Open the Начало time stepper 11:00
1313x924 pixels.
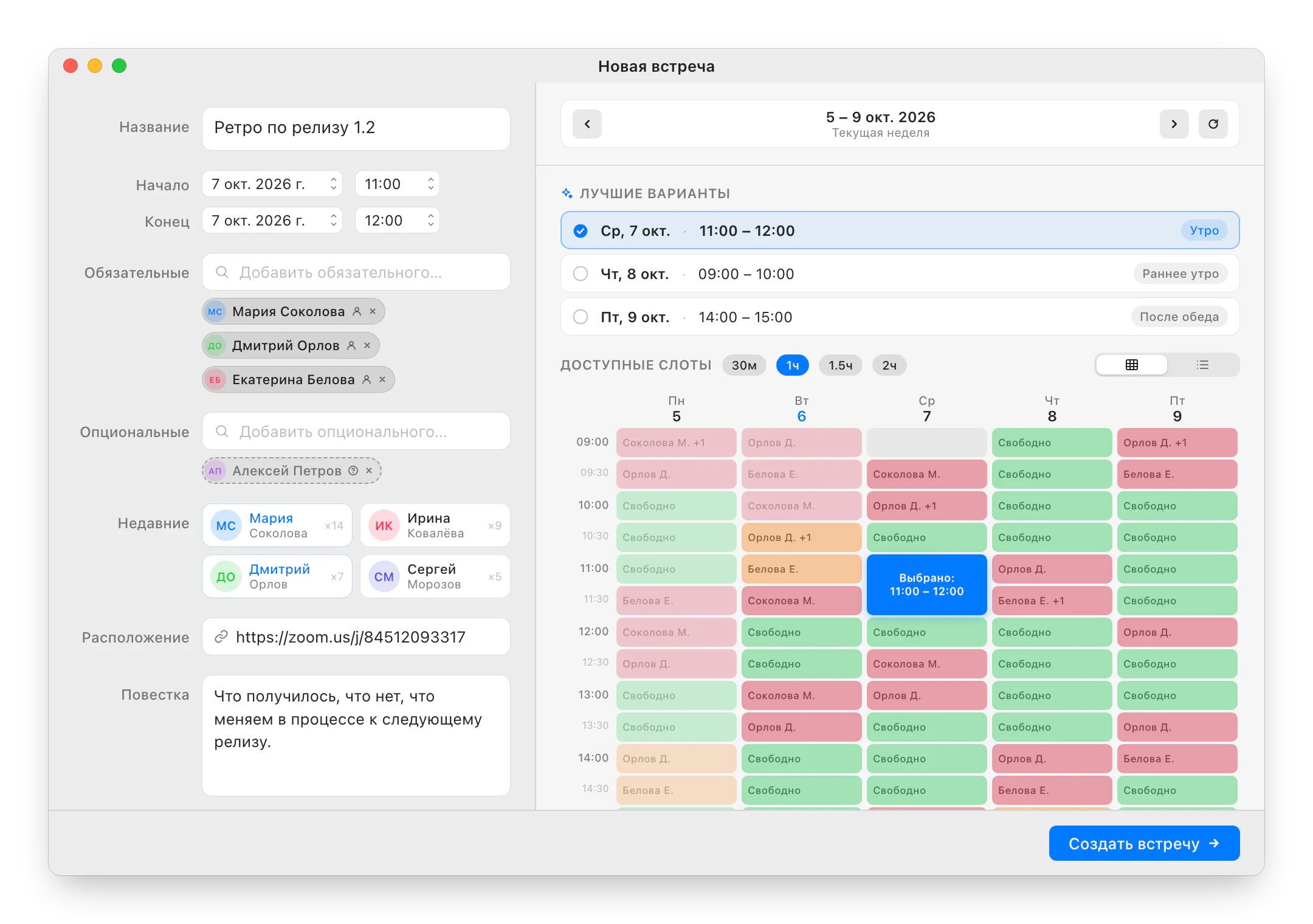[x=431, y=184]
